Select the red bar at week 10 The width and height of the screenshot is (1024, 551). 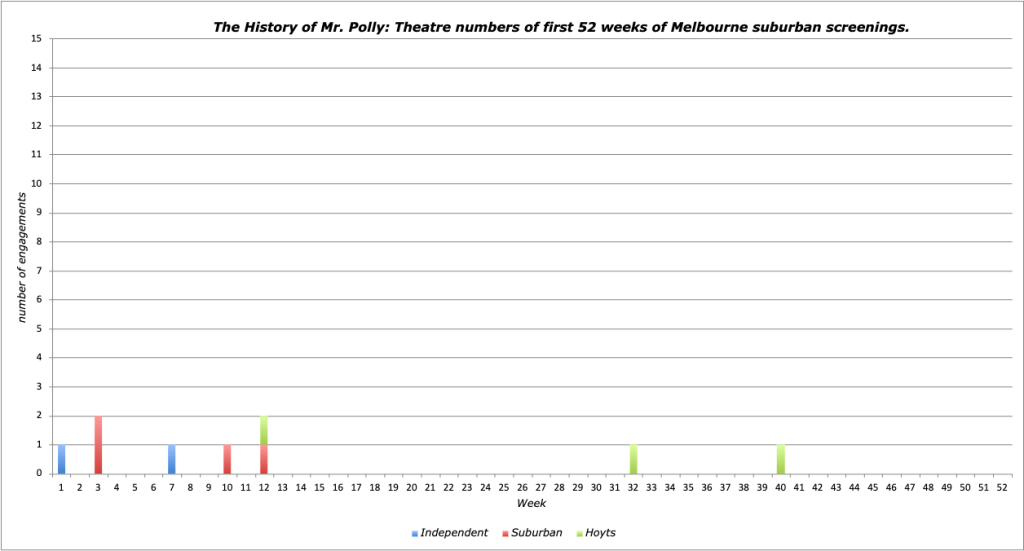(x=227, y=459)
